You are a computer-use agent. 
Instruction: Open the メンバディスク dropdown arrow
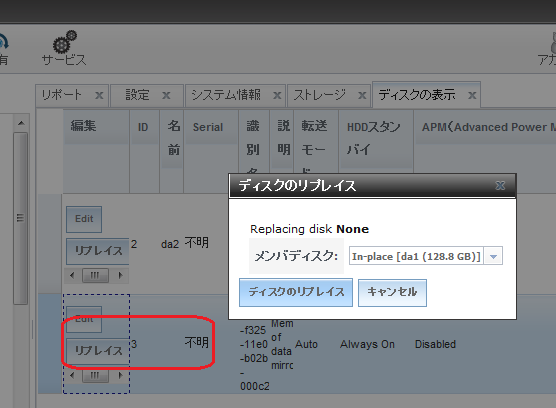pyautogui.click(x=494, y=256)
